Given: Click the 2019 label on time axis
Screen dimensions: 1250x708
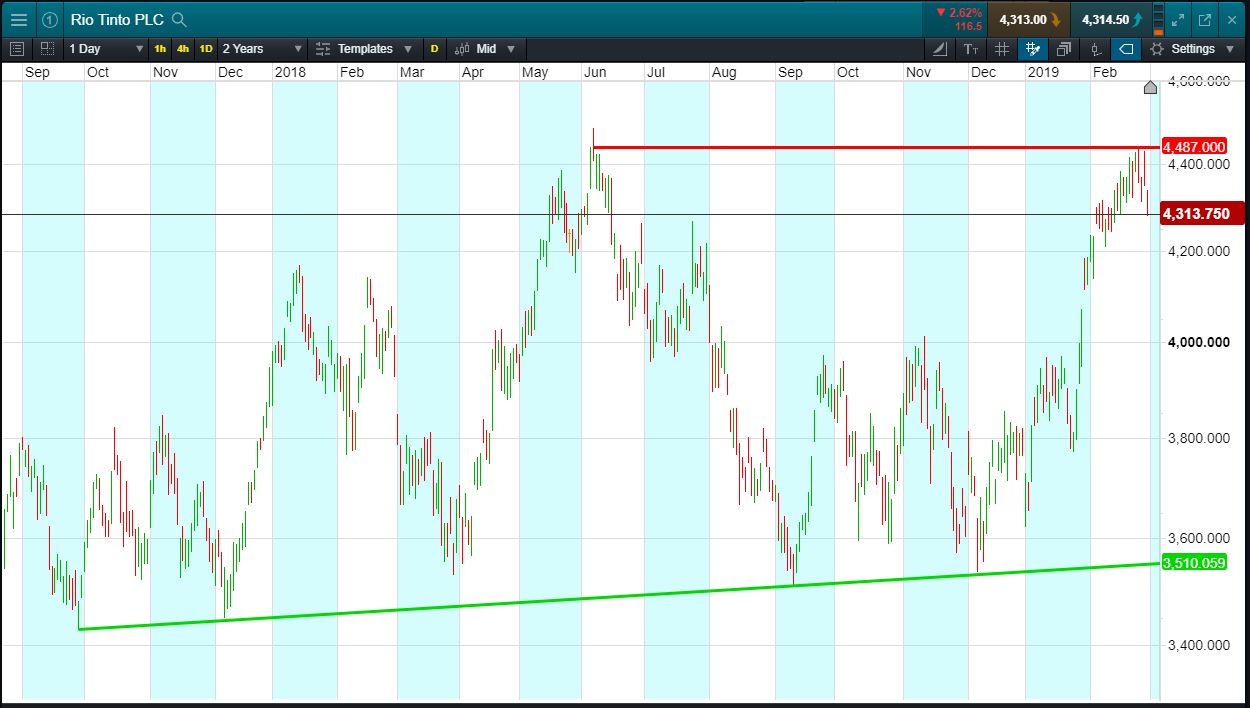Looking at the screenshot, I should (x=1043, y=72).
